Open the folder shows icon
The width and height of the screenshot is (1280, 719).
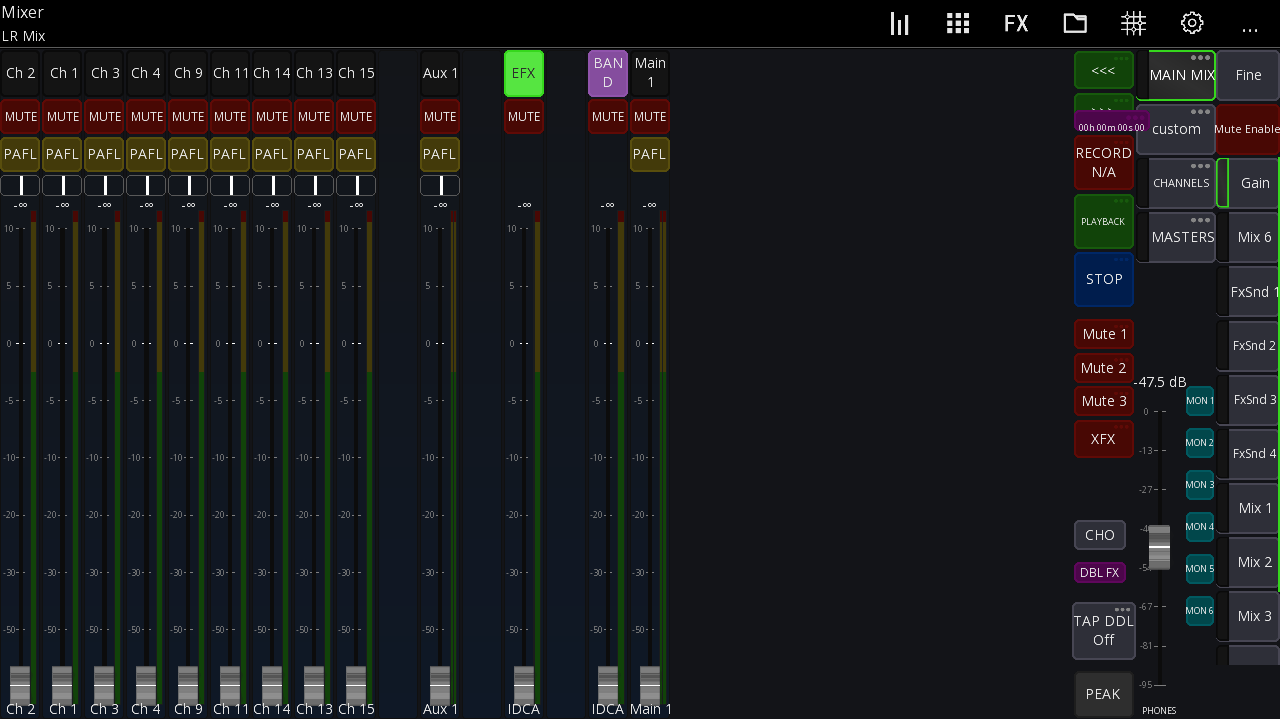coord(1075,24)
